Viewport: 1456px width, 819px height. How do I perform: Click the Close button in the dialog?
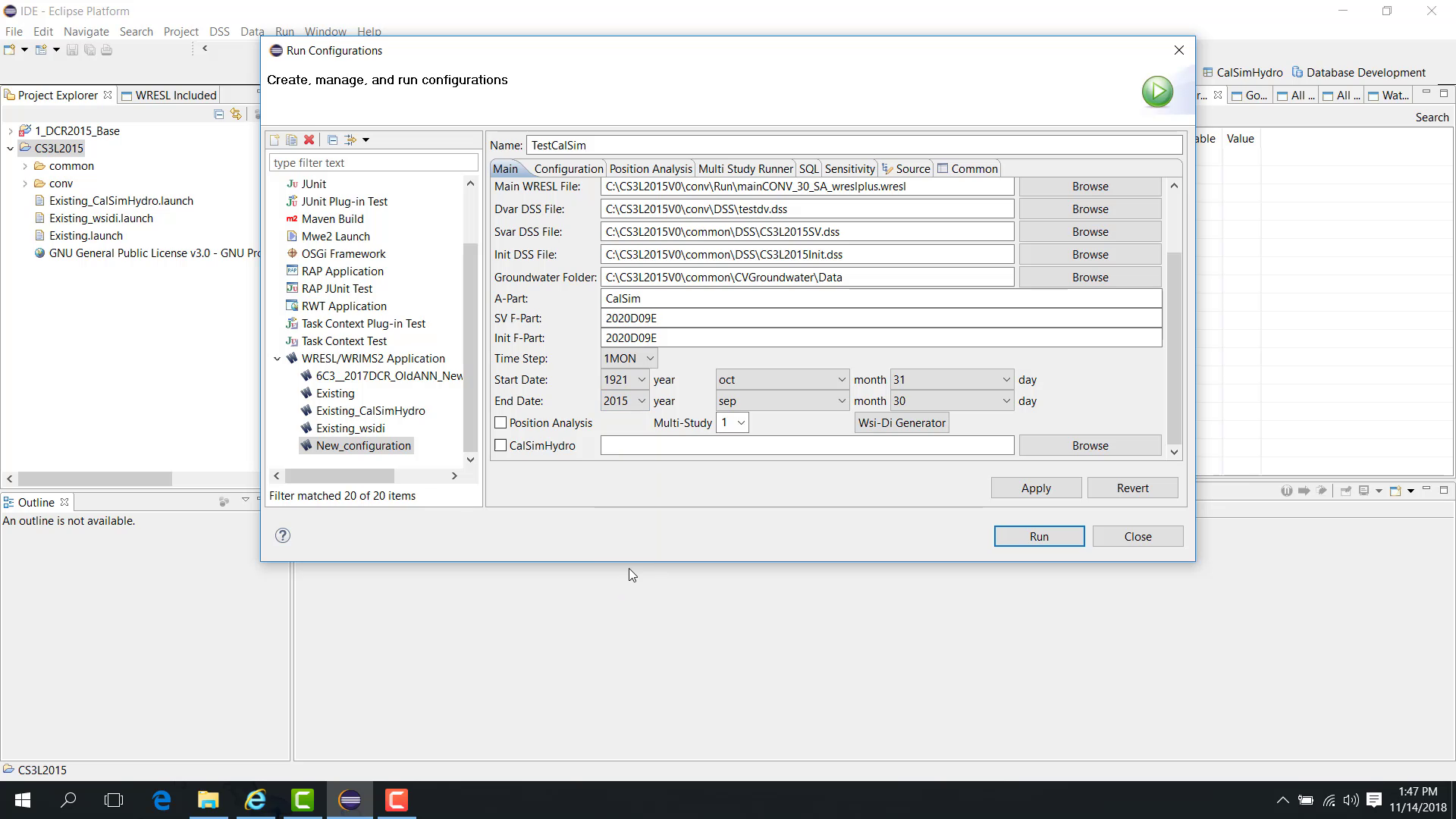pyautogui.click(x=1137, y=536)
